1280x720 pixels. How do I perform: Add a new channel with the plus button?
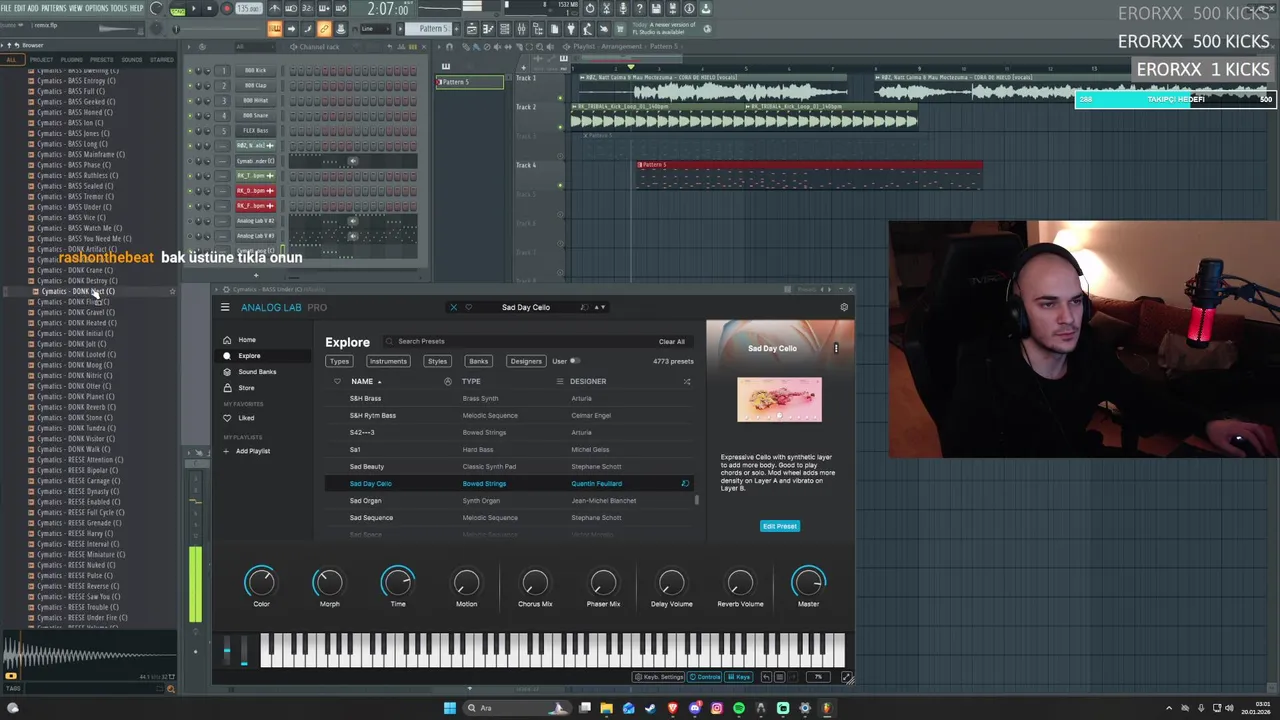pos(256,275)
